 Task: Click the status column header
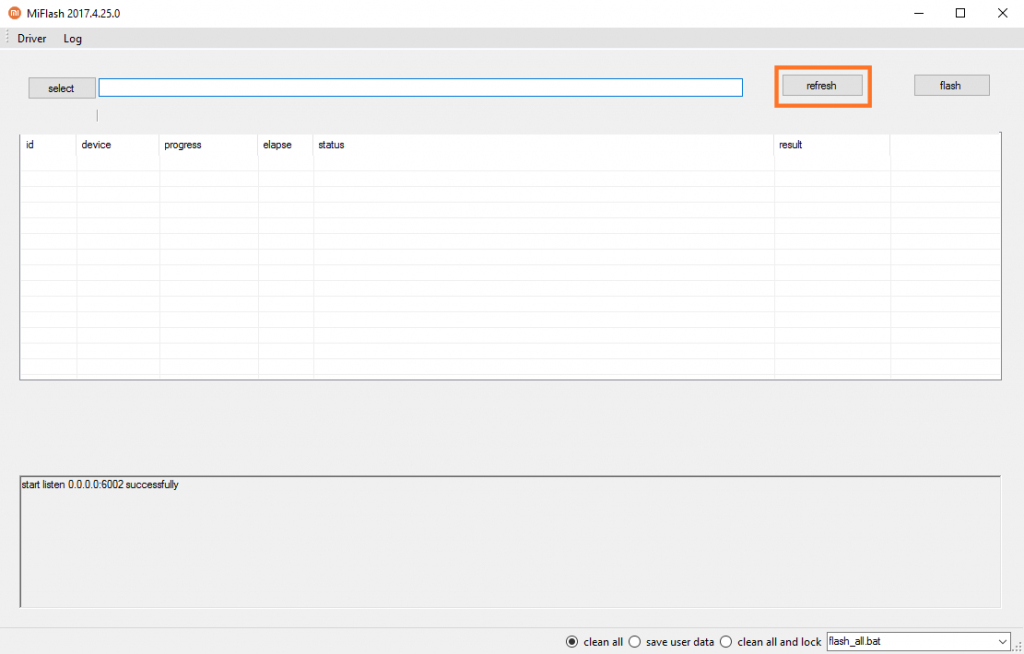[x=544, y=145]
